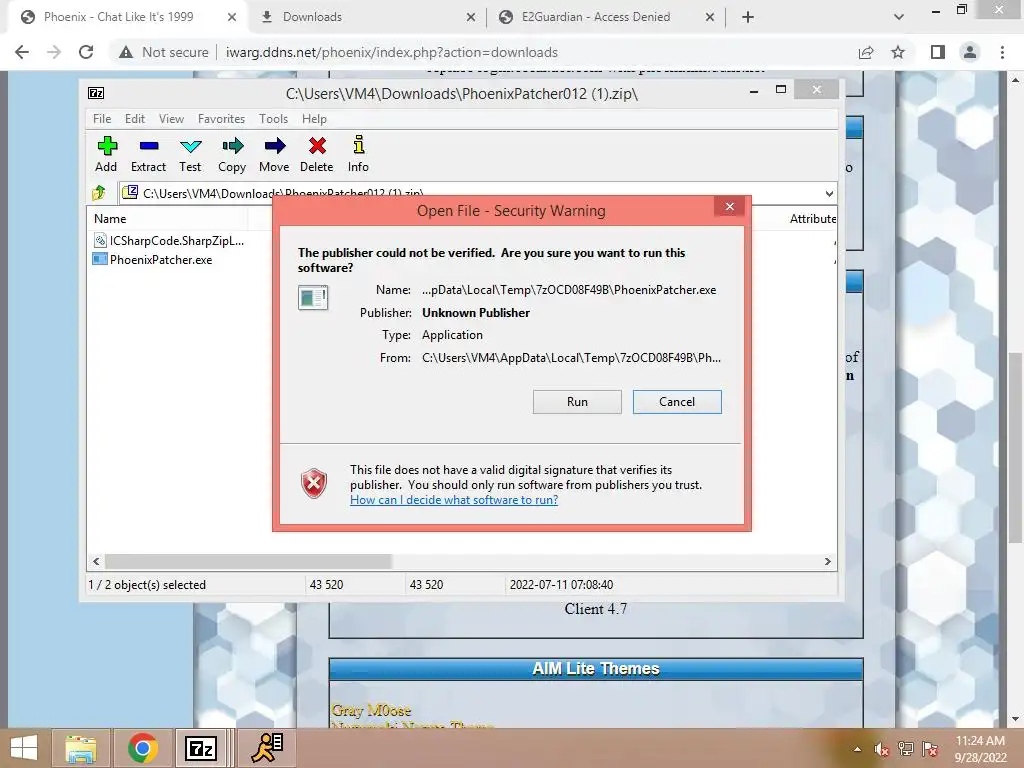Open File Explorer from taskbar
1024x768 pixels.
click(81, 748)
